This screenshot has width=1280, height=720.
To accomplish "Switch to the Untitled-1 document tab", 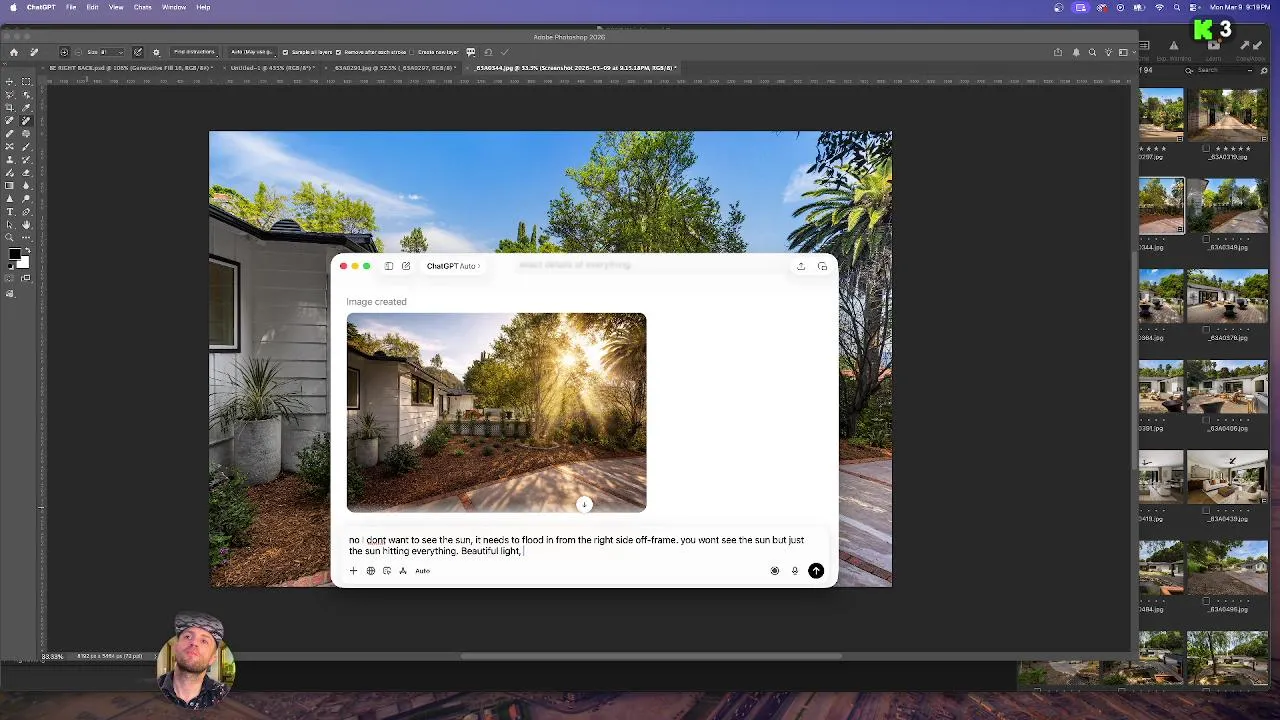I will point(271,68).
